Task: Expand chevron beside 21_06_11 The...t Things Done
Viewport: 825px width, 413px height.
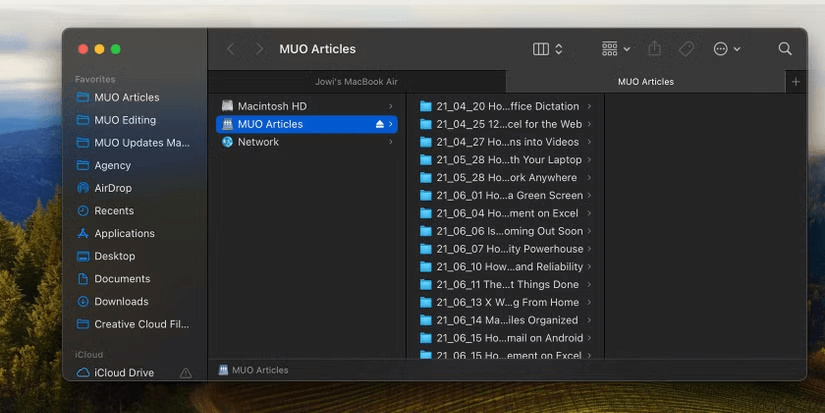Action: point(589,285)
